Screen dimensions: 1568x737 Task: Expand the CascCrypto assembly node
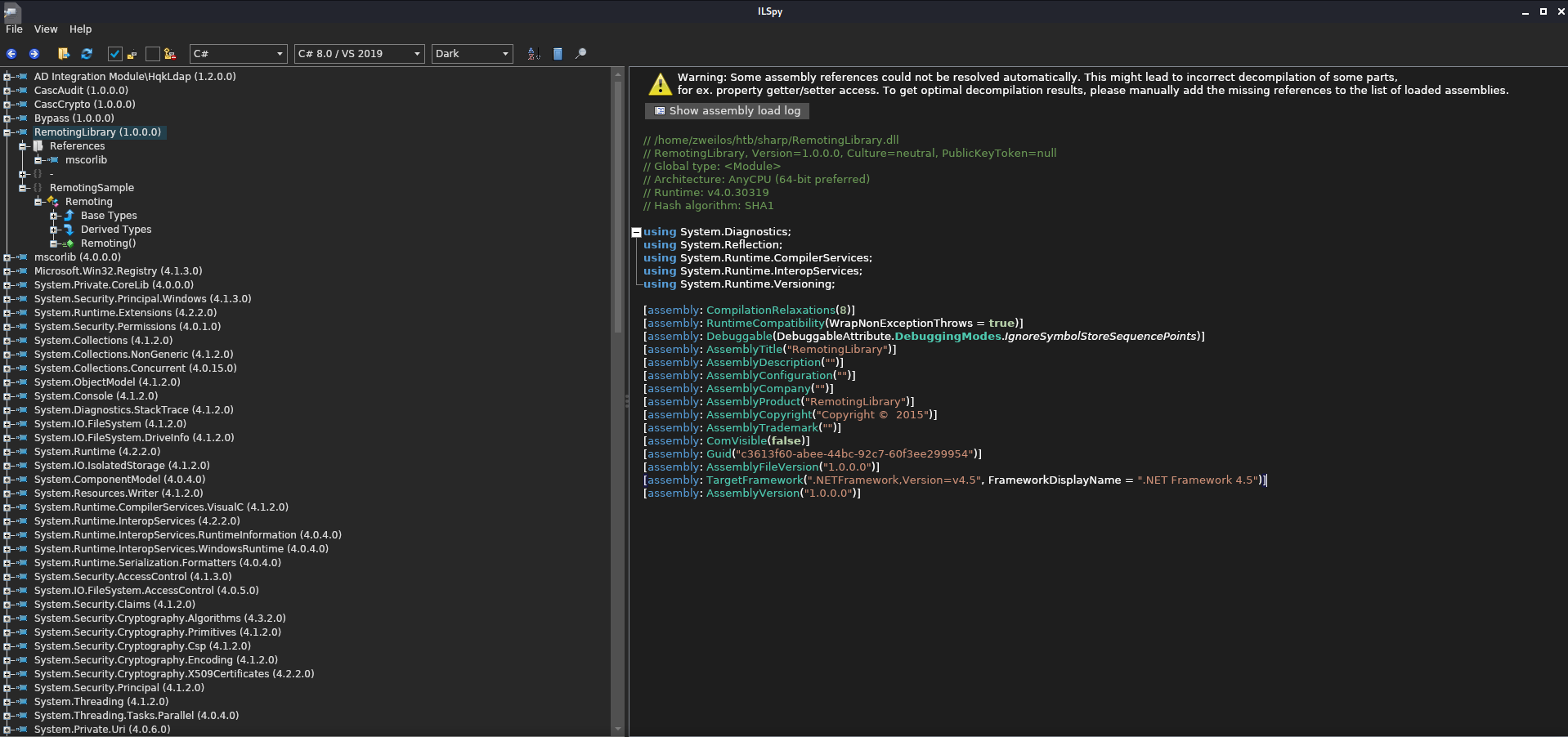pyautogui.click(x=7, y=105)
